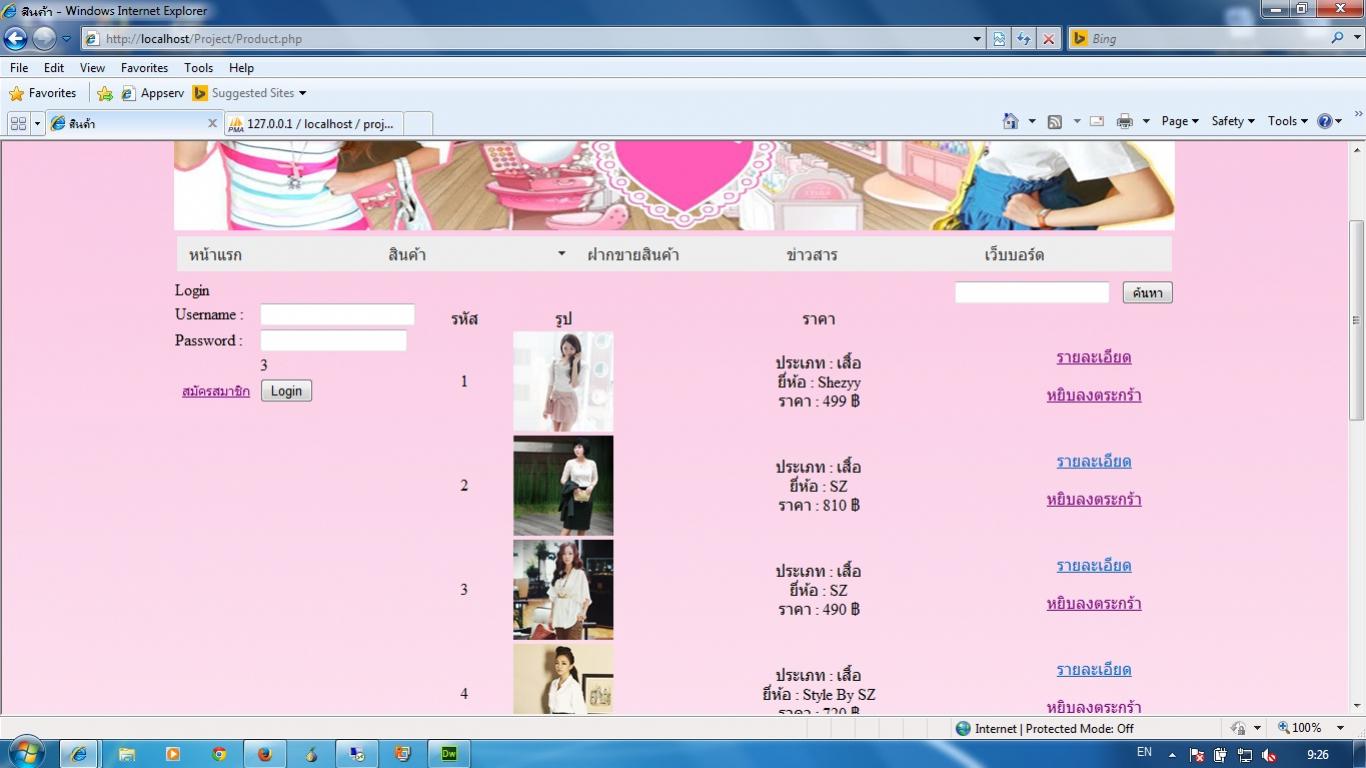Launch Windows Media Player from taskbar
The image size is (1366, 768).
[x=173, y=754]
